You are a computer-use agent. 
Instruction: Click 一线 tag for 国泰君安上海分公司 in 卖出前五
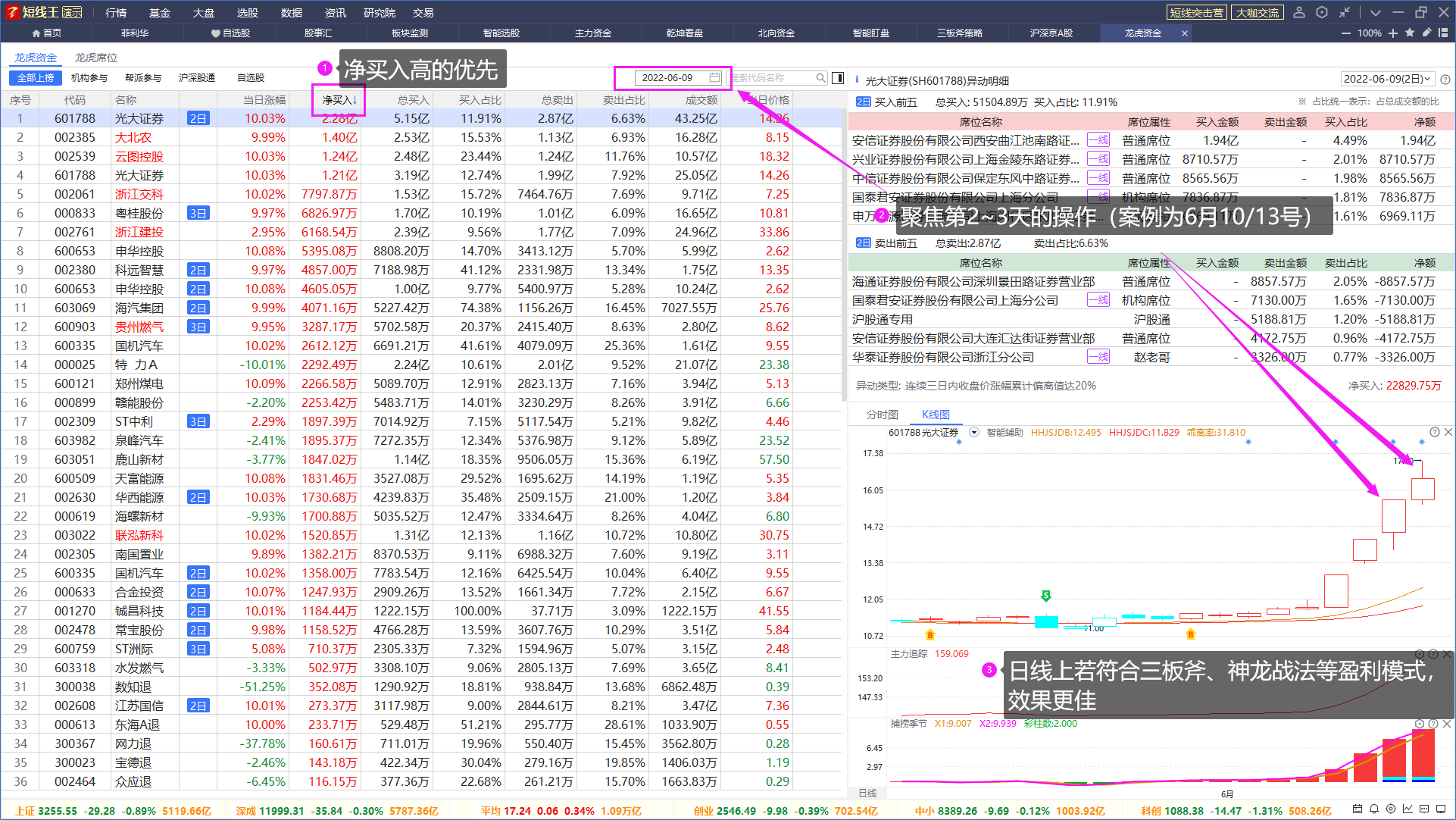point(1098,300)
